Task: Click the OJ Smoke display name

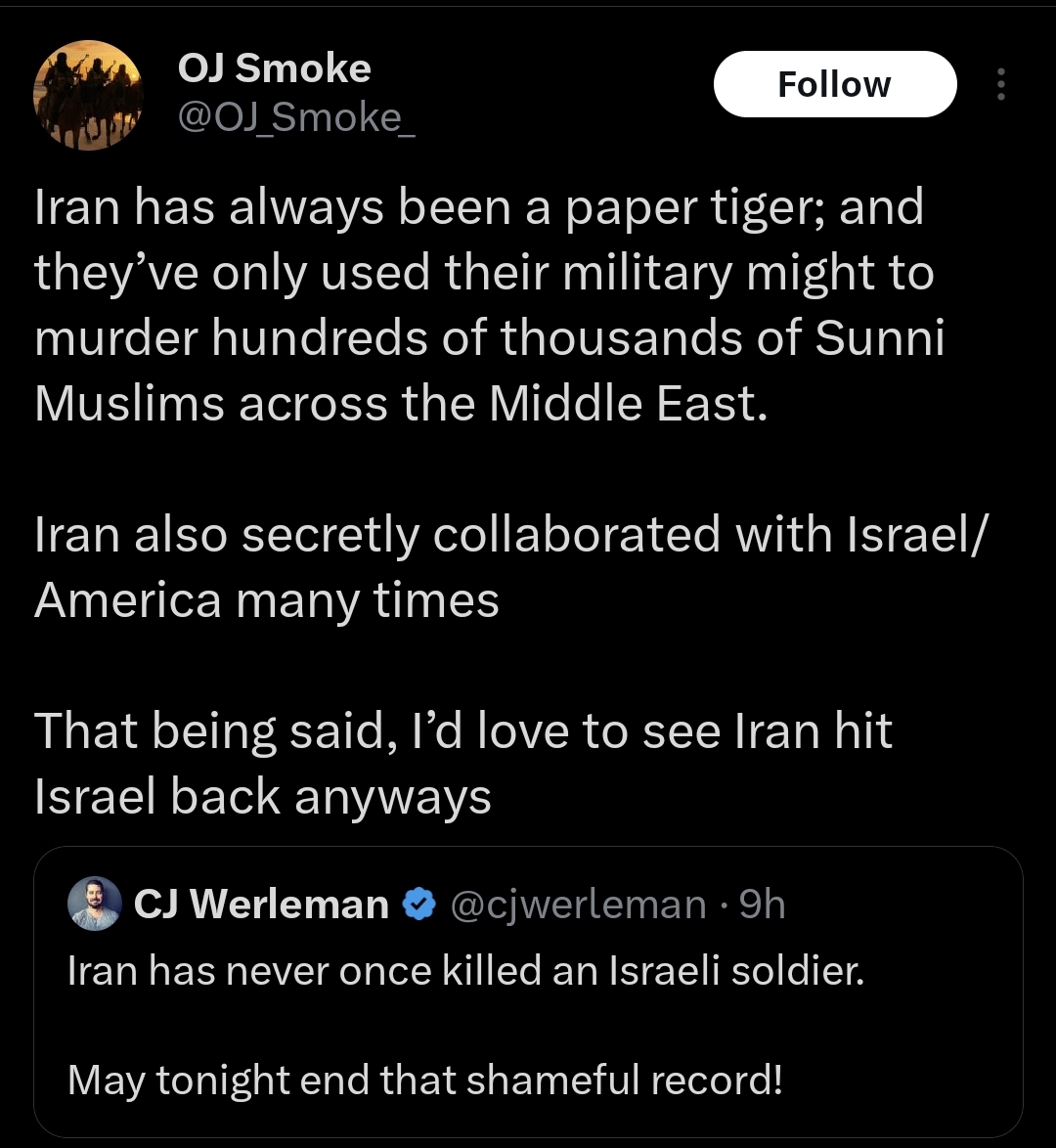Action: (x=275, y=68)
